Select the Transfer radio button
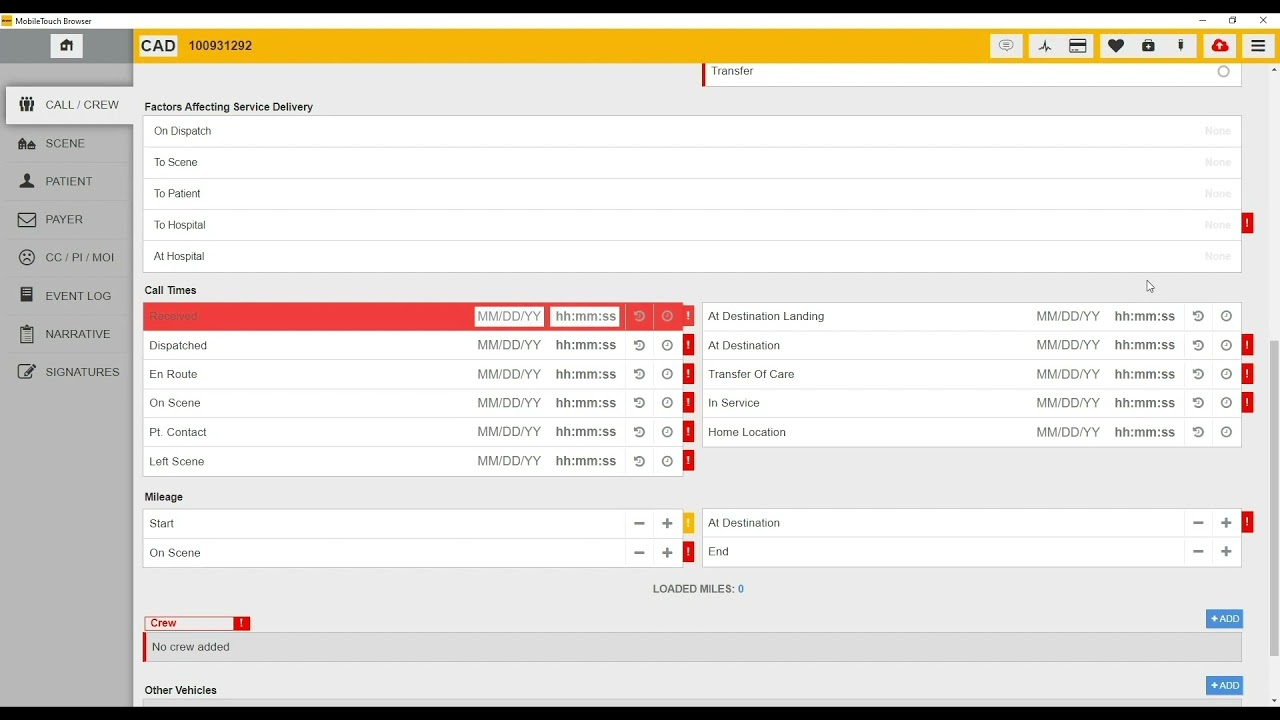Image resolution: width=1280 pixels, height=720 pixels. point(1223,71)
